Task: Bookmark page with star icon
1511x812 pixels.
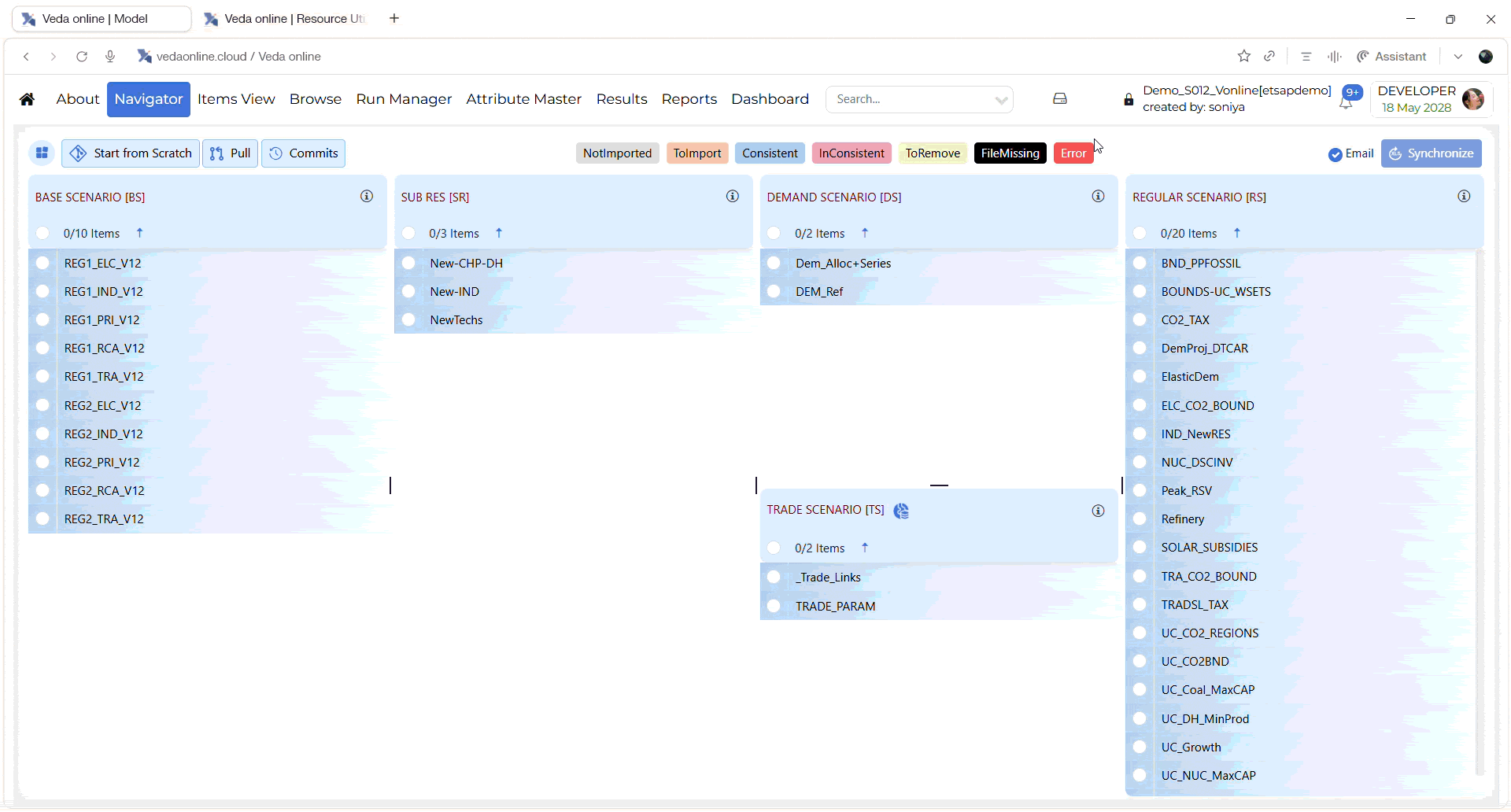Action: [x=1244, y=56]
